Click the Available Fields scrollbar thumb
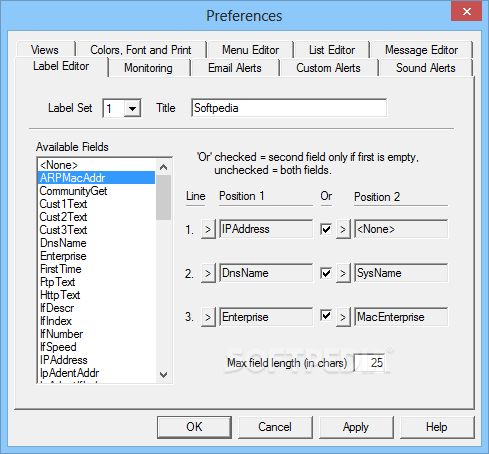Screen dimensions: 489x454 point(163,197)
